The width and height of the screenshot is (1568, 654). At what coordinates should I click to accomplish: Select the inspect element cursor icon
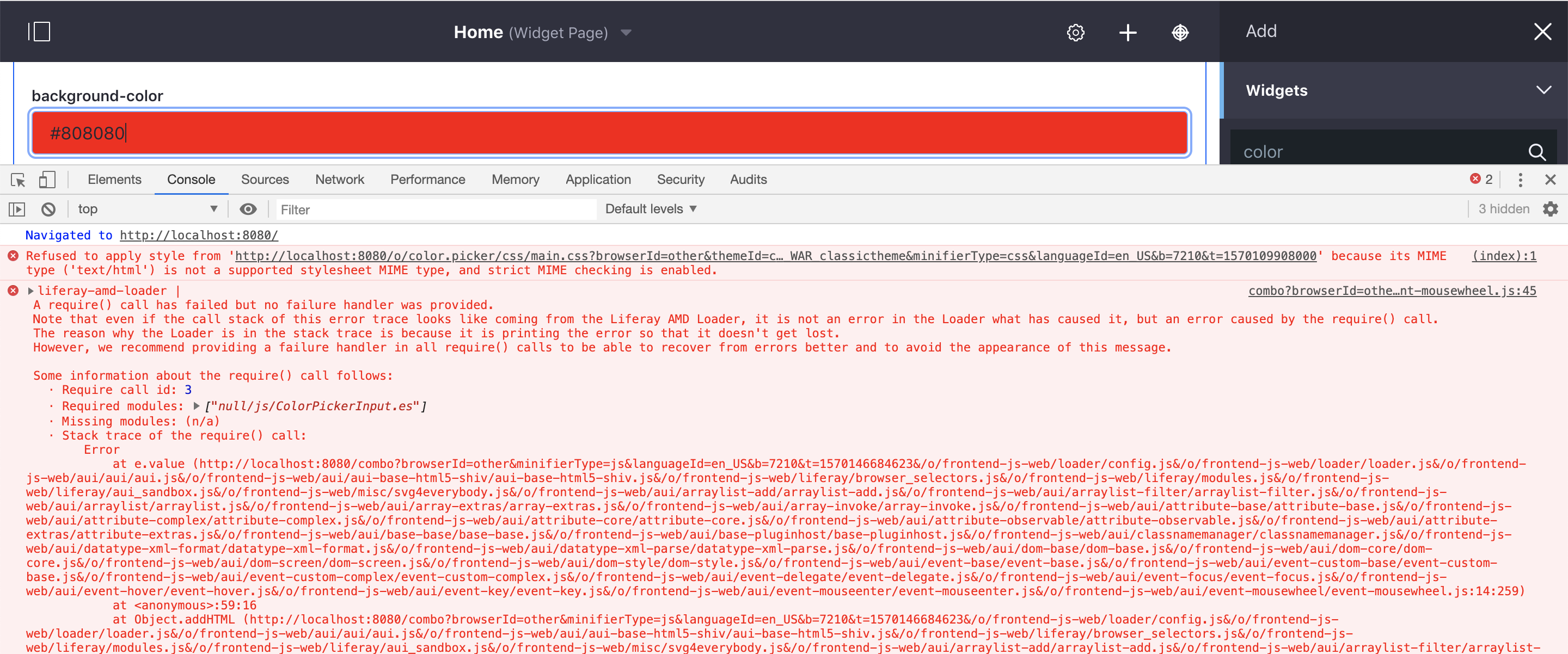coord(17,180)
